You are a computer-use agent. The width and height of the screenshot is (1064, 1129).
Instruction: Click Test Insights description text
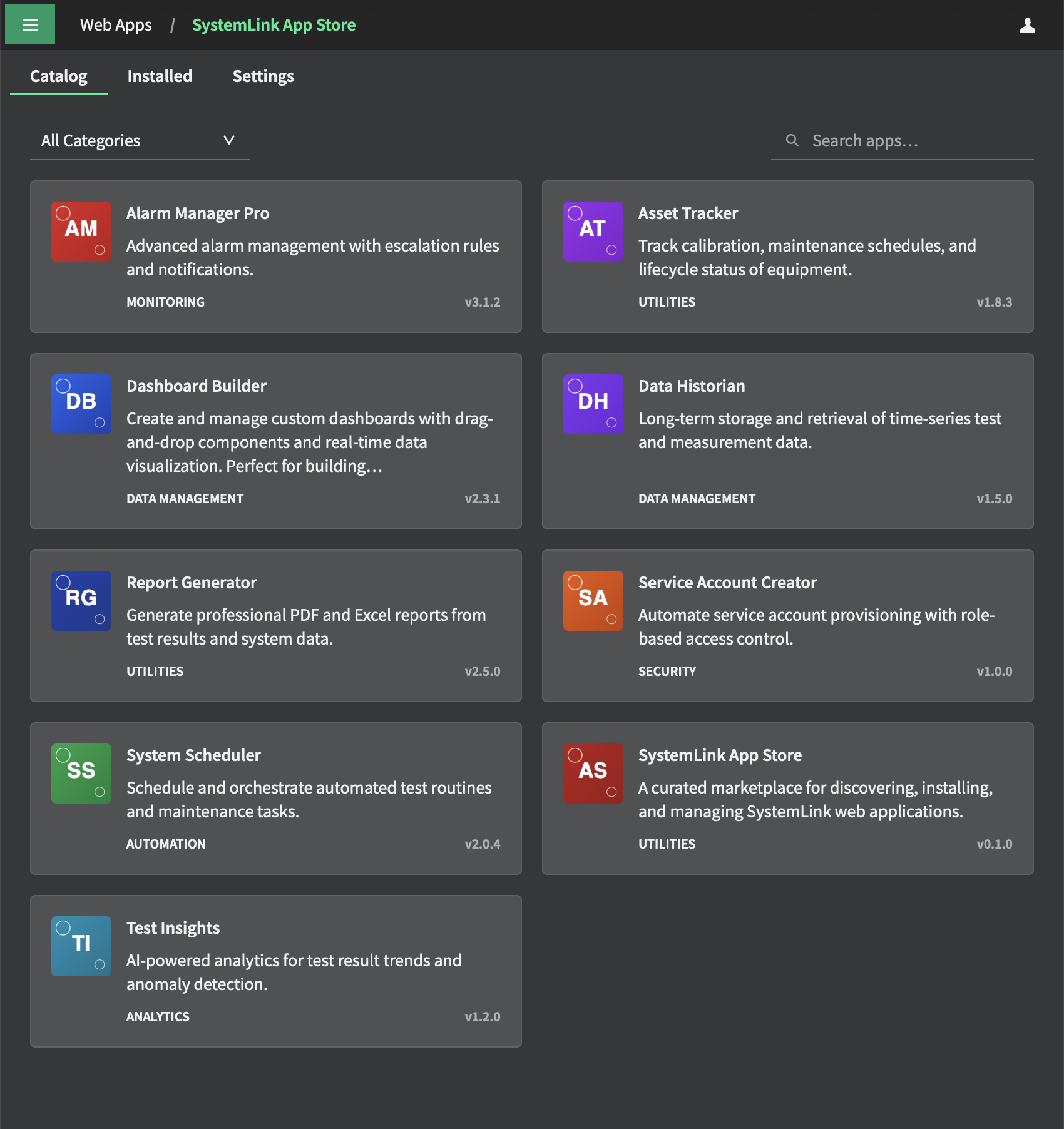click(x=294, y=973)
